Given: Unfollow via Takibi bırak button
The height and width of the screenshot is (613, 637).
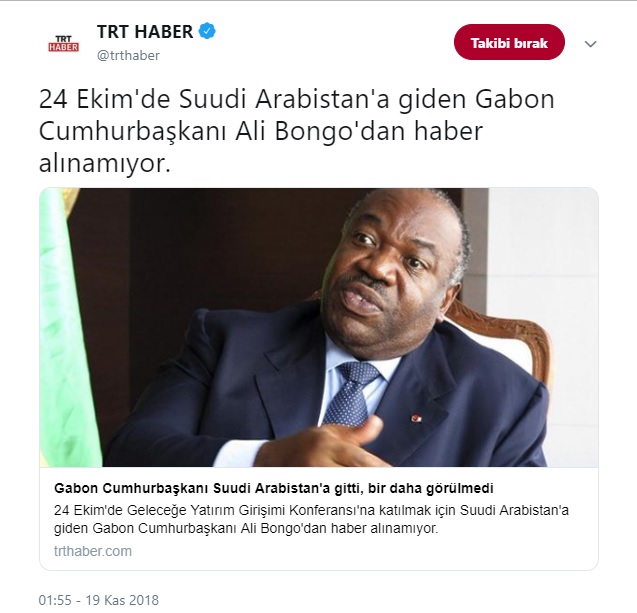Looking at the screenshot, I should pyautogui.click(x=509, y=42).
